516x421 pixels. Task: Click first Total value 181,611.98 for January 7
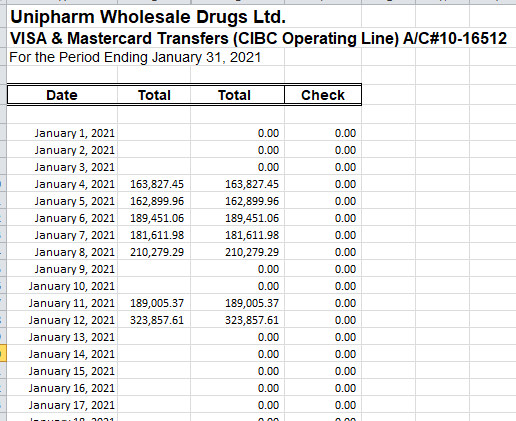coord(157,235)
